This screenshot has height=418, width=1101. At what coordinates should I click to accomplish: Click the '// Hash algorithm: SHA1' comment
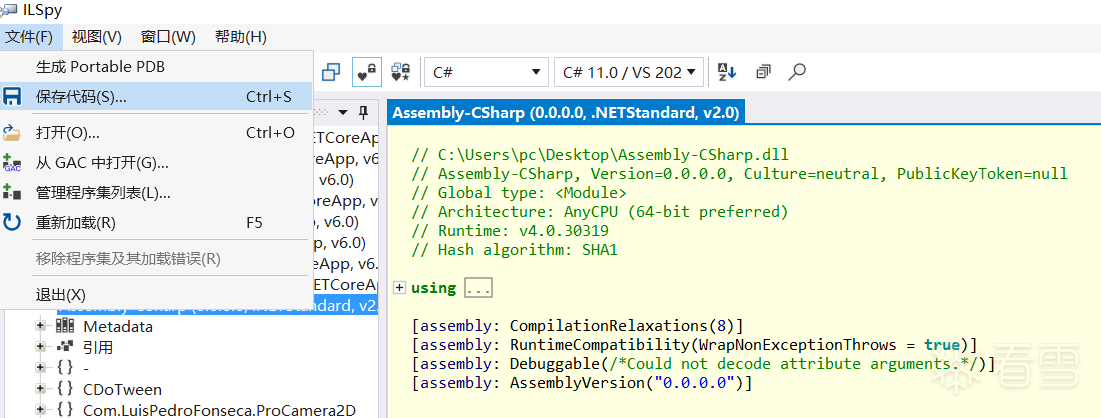[x=515, y=249]
